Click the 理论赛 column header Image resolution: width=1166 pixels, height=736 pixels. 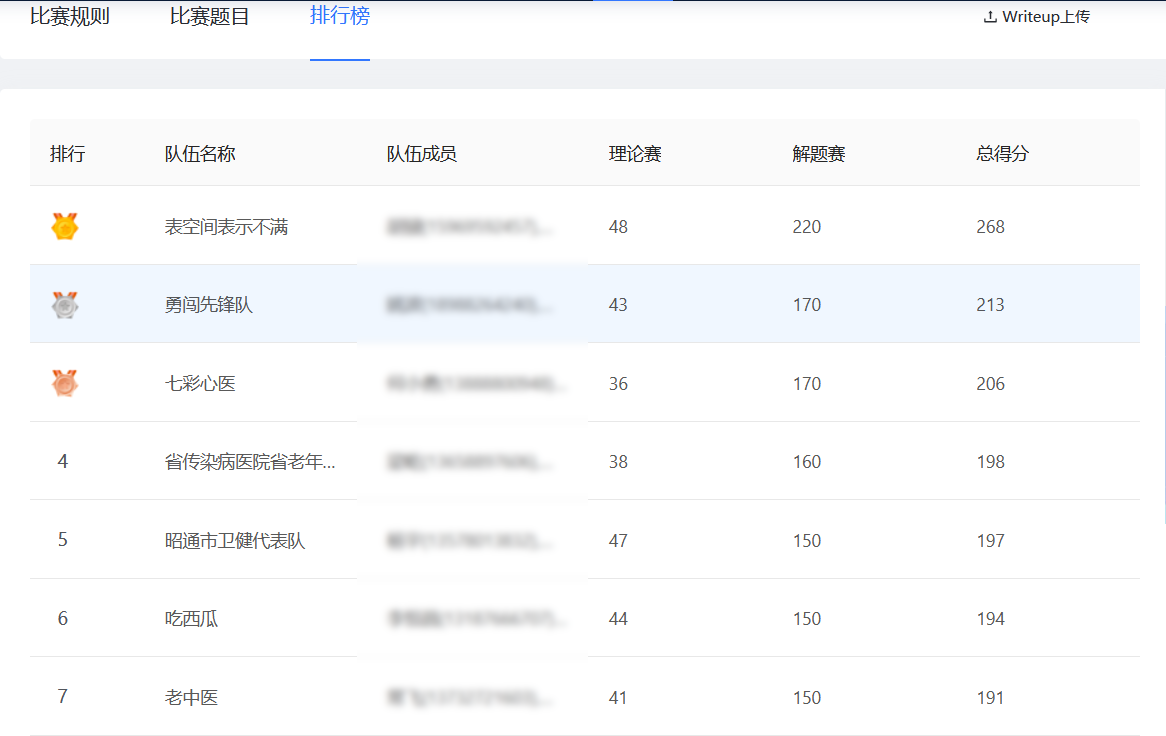coord(635,154)
